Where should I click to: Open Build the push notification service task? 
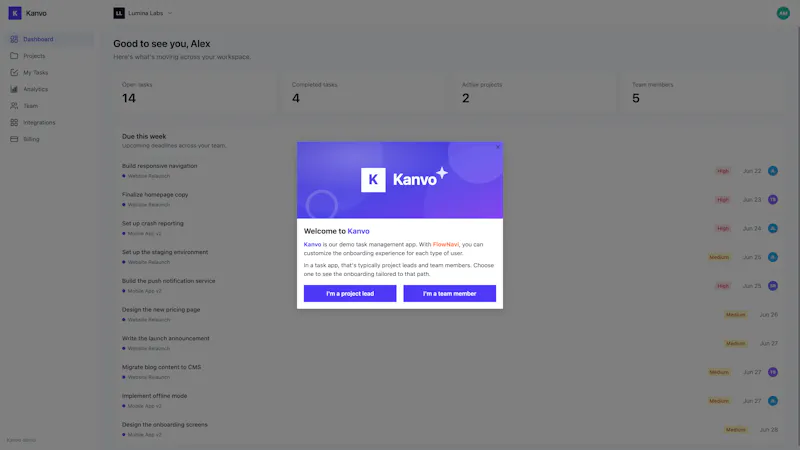pyautogui.click(x=168, y=281)
